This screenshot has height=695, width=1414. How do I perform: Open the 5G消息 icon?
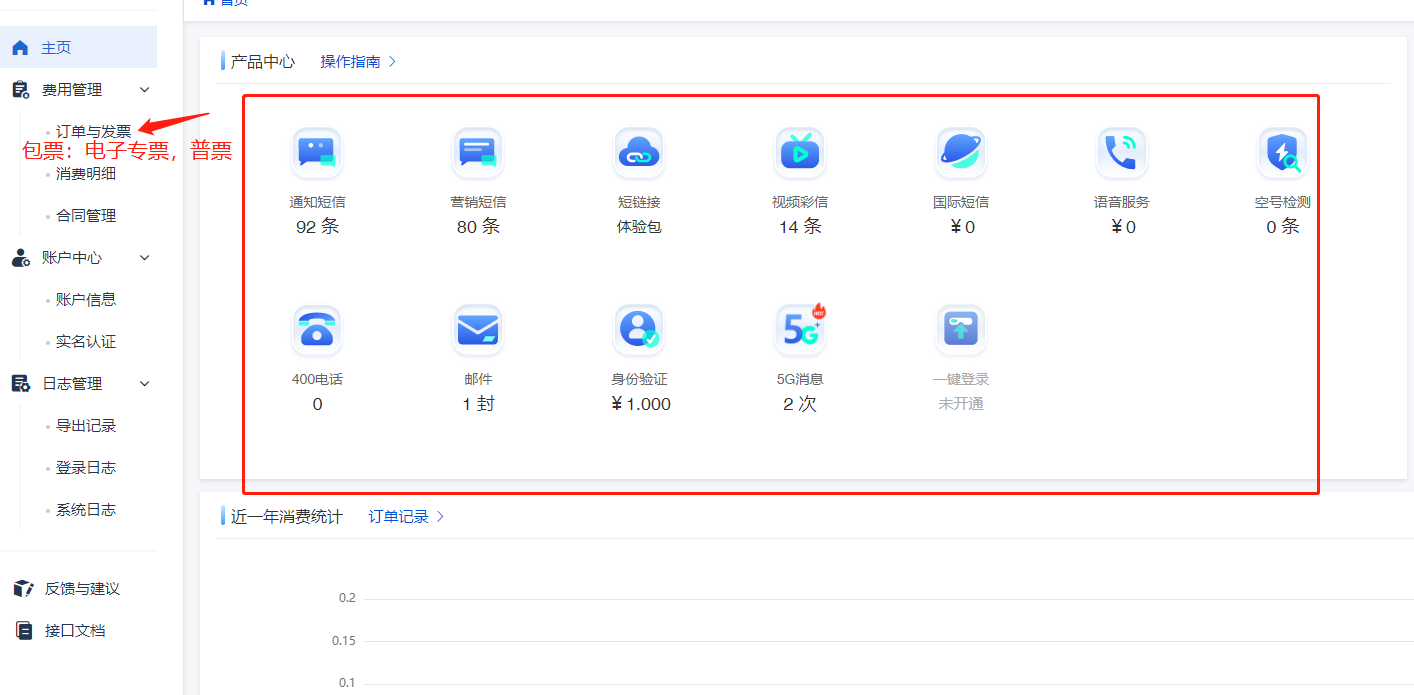[800, 330]
